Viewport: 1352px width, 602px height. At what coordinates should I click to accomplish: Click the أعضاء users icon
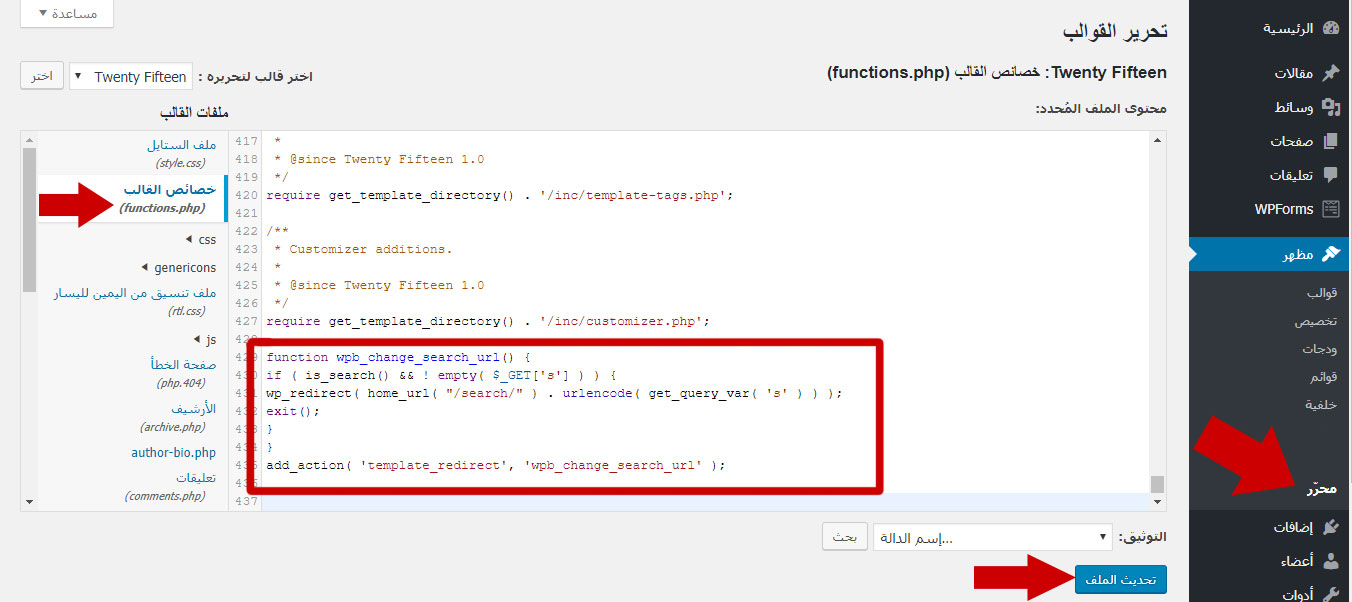tap(1330, 561)
